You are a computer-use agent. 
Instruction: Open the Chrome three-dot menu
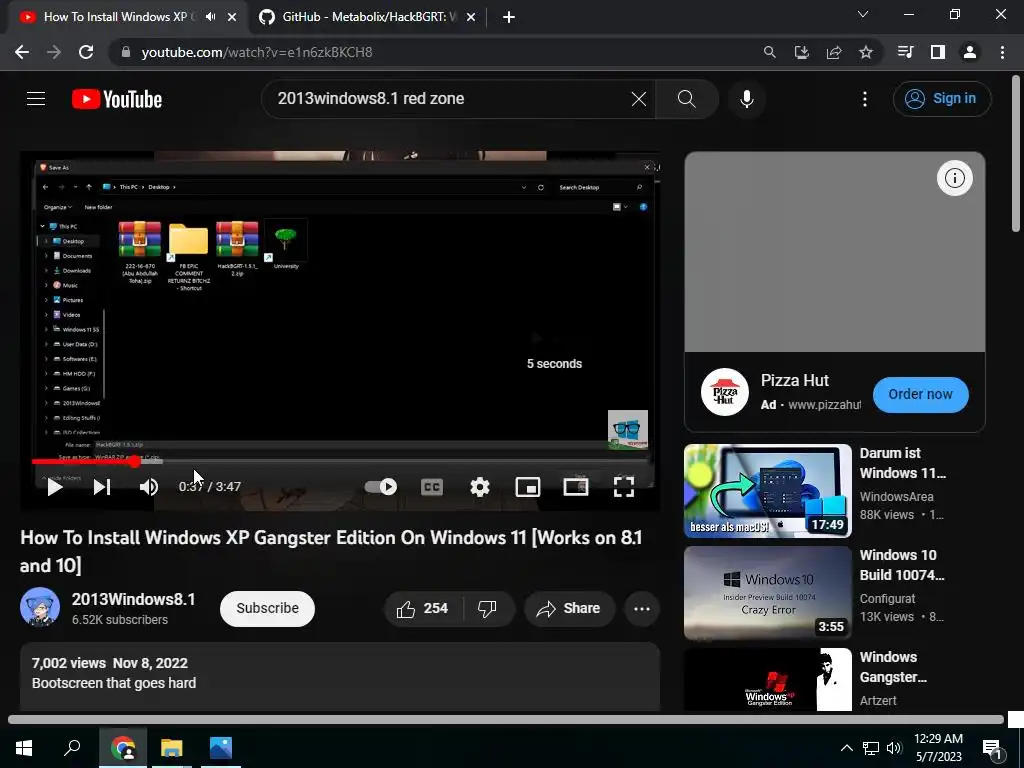(1002, 52)
